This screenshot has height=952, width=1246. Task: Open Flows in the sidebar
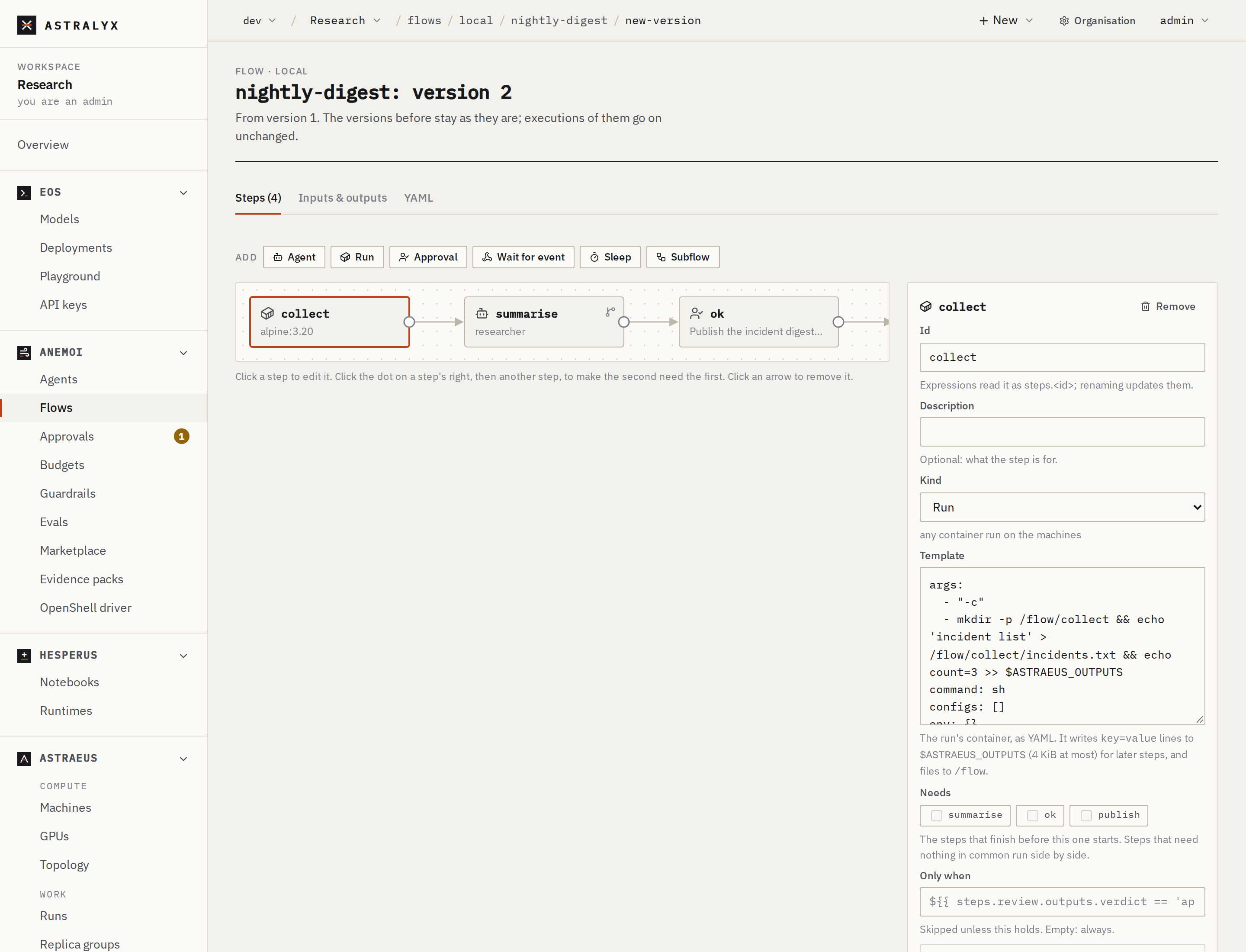[103, 408]
